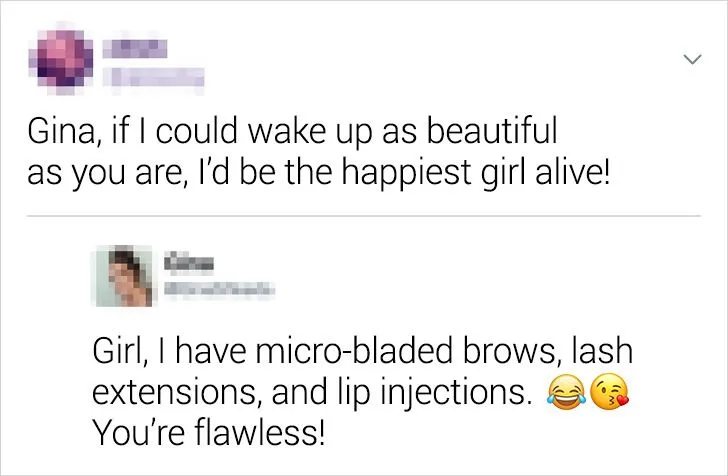This screenshot has width=728, height=476.
Task: Open the post options chevron menu
Action: (x=688, y=62)
